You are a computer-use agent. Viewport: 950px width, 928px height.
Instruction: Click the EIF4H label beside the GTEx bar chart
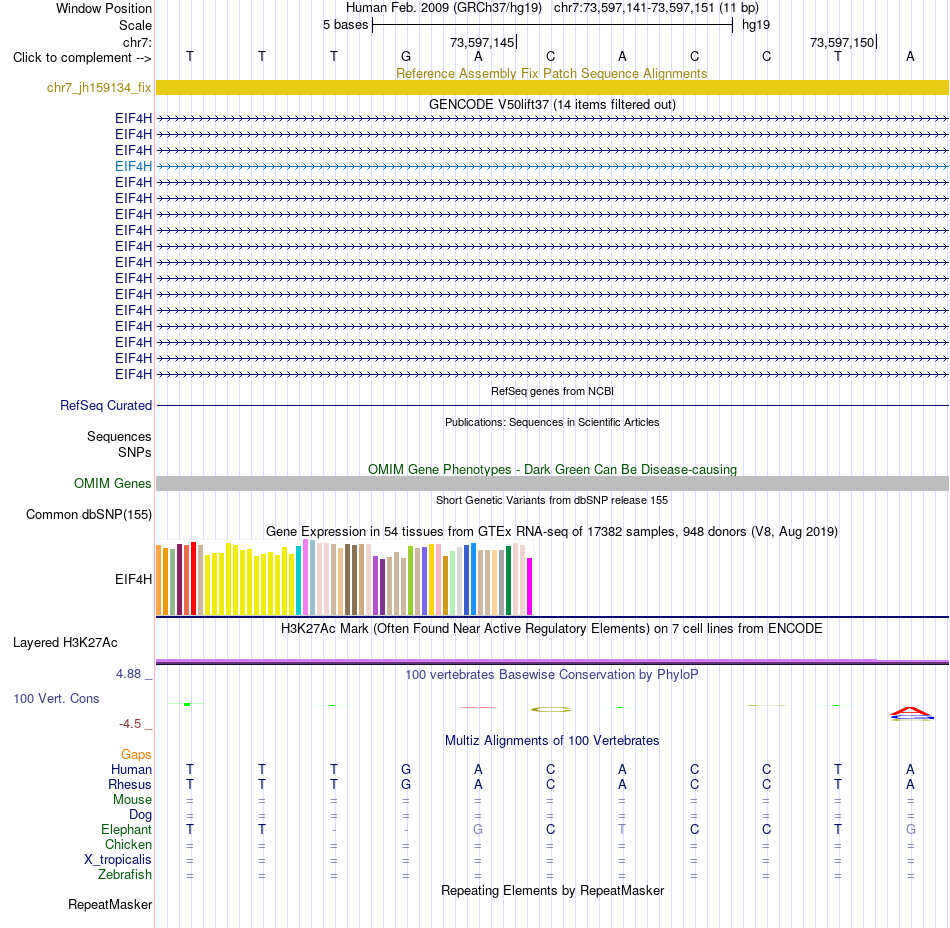(x=133, y=579)
